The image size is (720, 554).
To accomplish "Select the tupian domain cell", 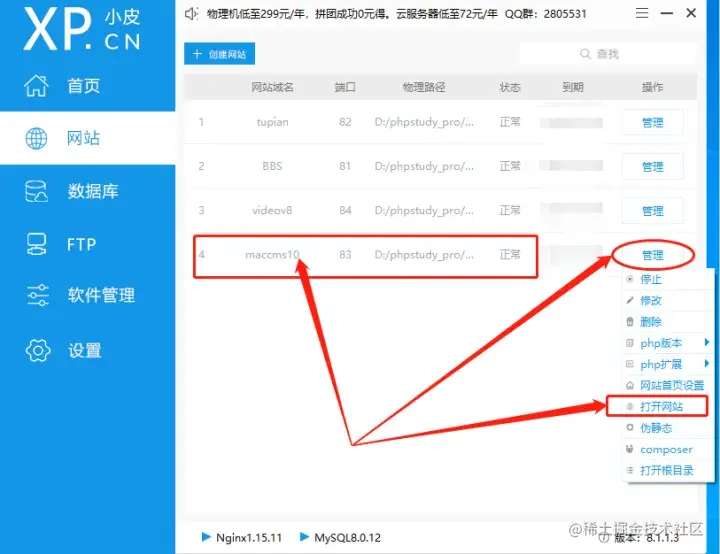I will (x=273, y=122).
